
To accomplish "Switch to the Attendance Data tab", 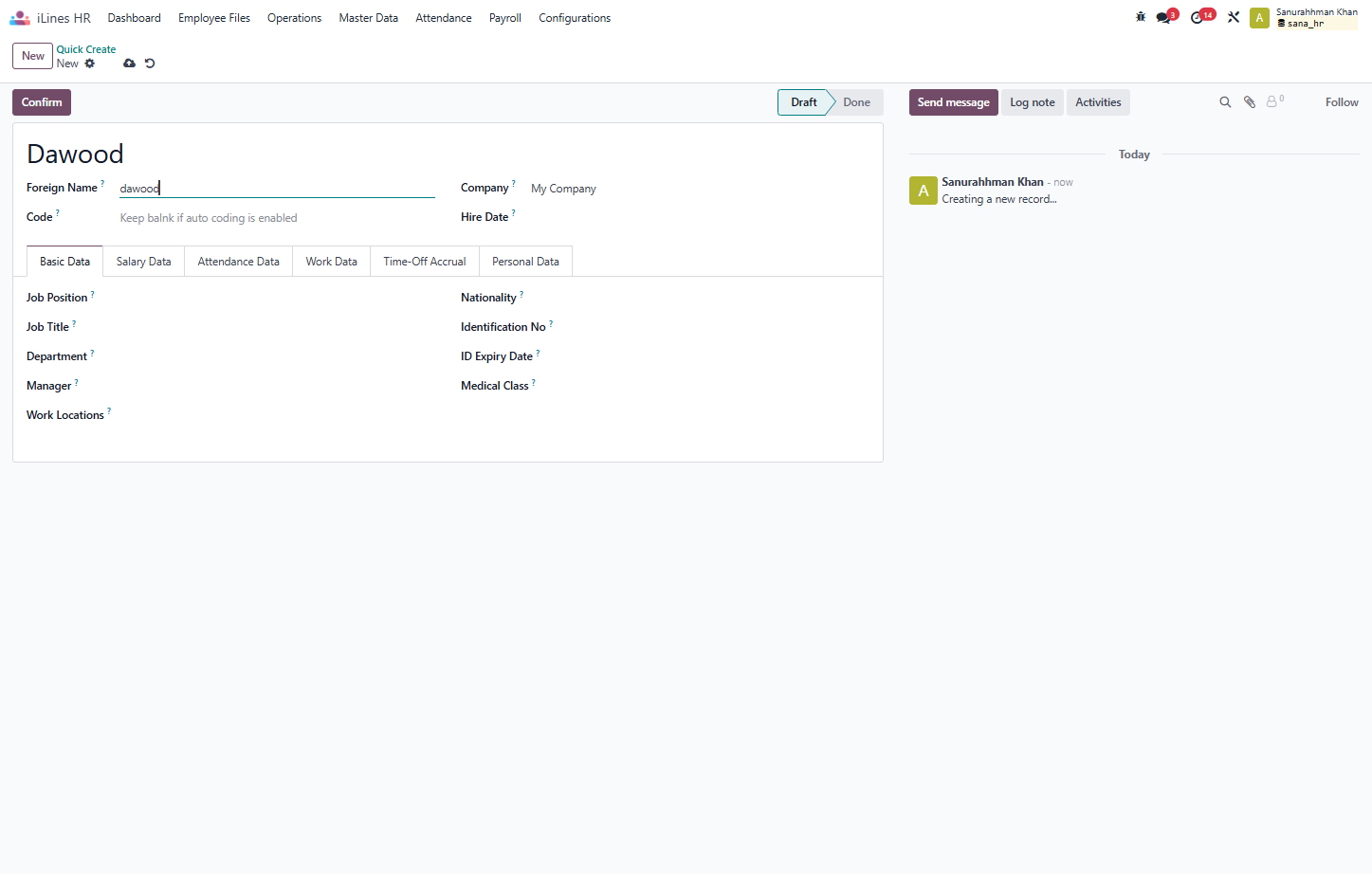I will (239, 262).
